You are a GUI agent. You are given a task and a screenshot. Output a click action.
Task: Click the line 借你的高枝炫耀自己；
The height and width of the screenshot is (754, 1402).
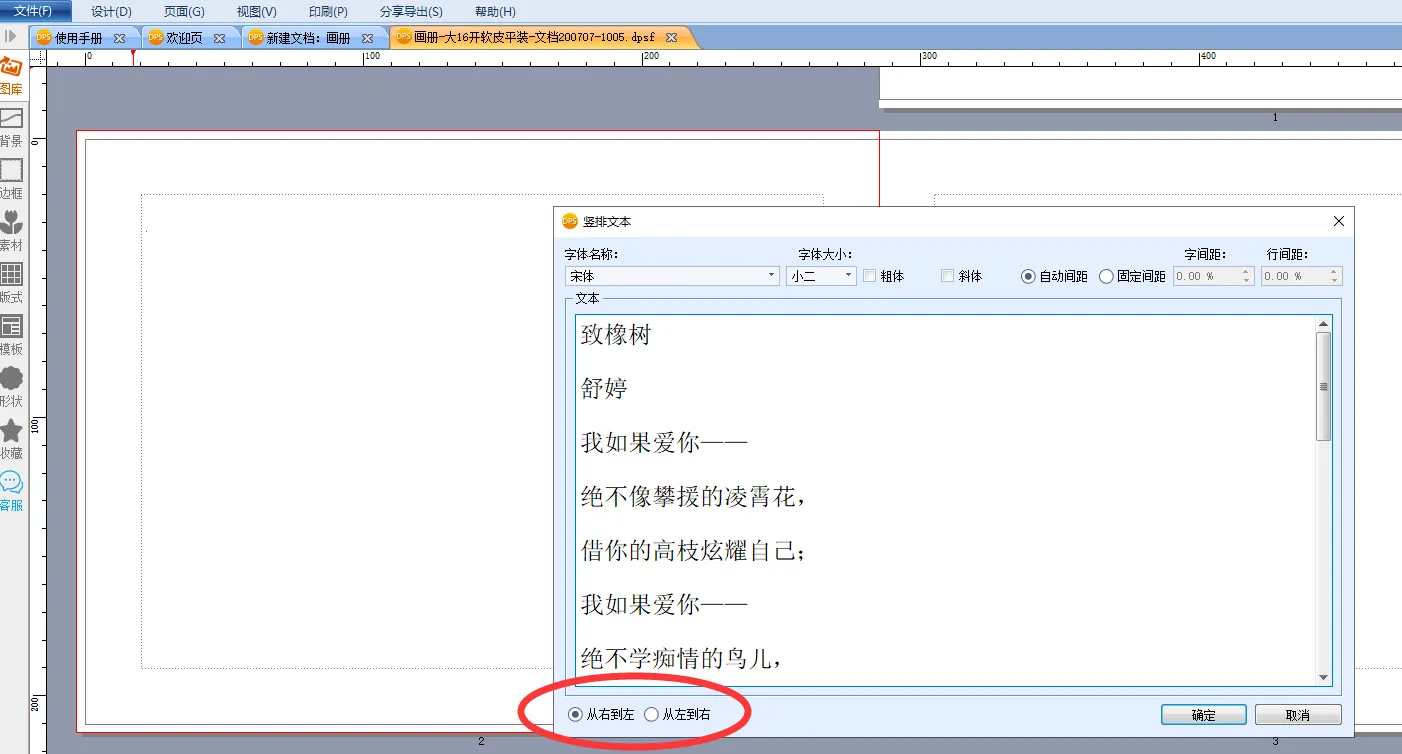(693, 551)
